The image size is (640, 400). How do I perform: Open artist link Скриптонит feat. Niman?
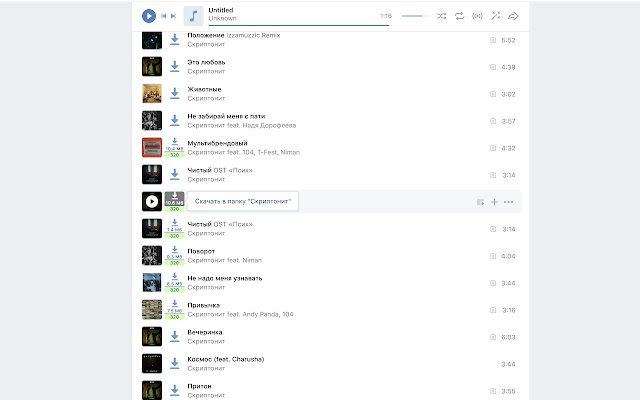click(x=224, y=260)
